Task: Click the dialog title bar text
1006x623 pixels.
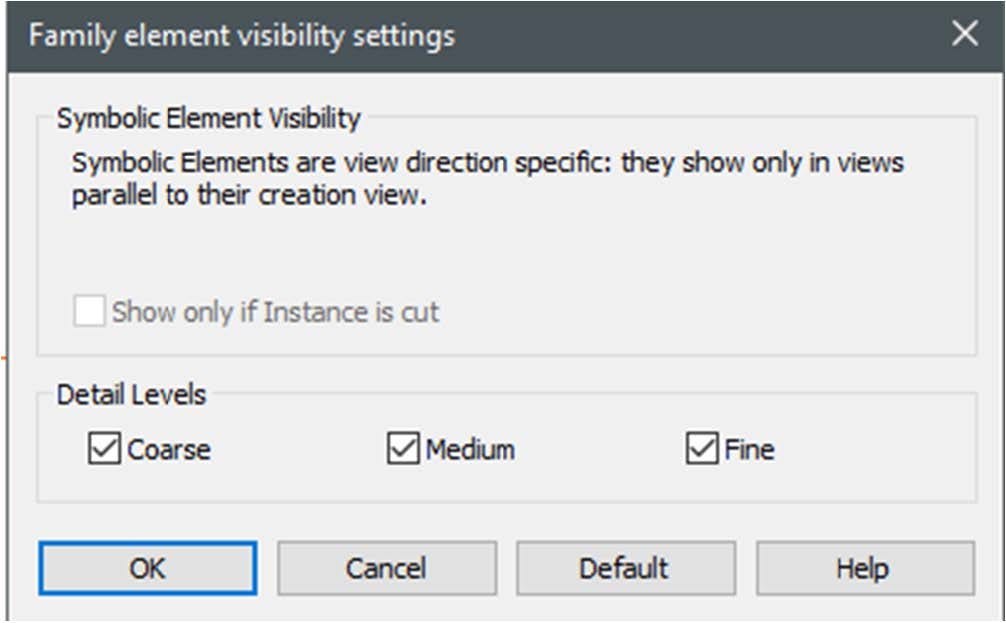Action: tap(242, 35)
